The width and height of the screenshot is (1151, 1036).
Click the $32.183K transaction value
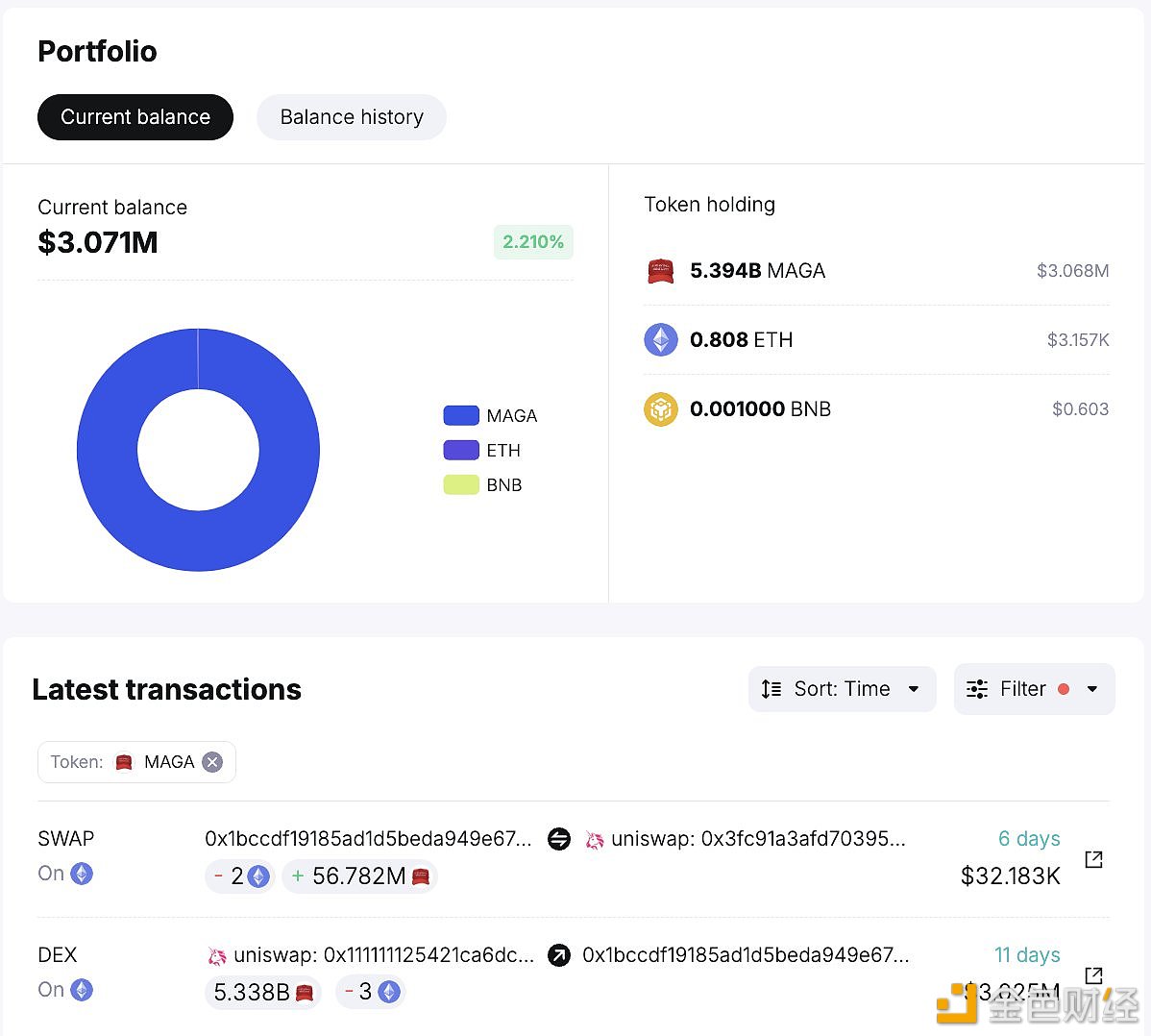(x=1011, y=876)
